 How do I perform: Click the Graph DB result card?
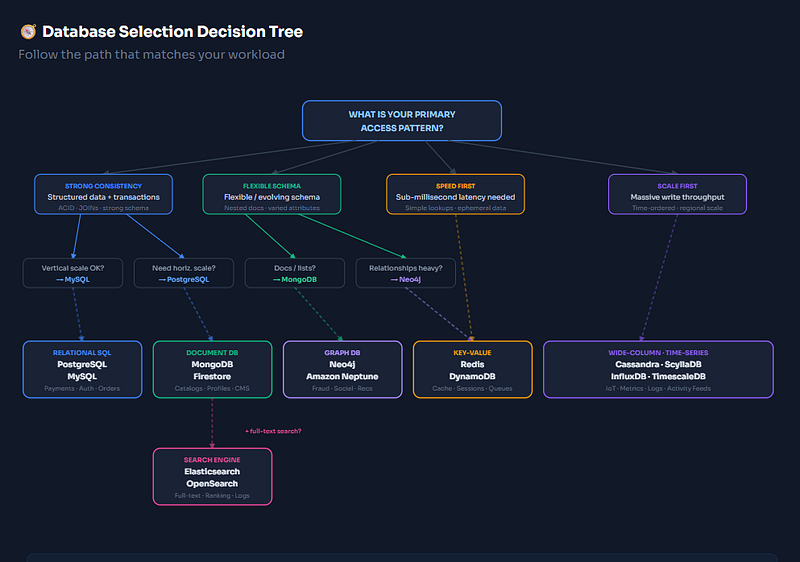pyautogui.click(x=342, y=370)
